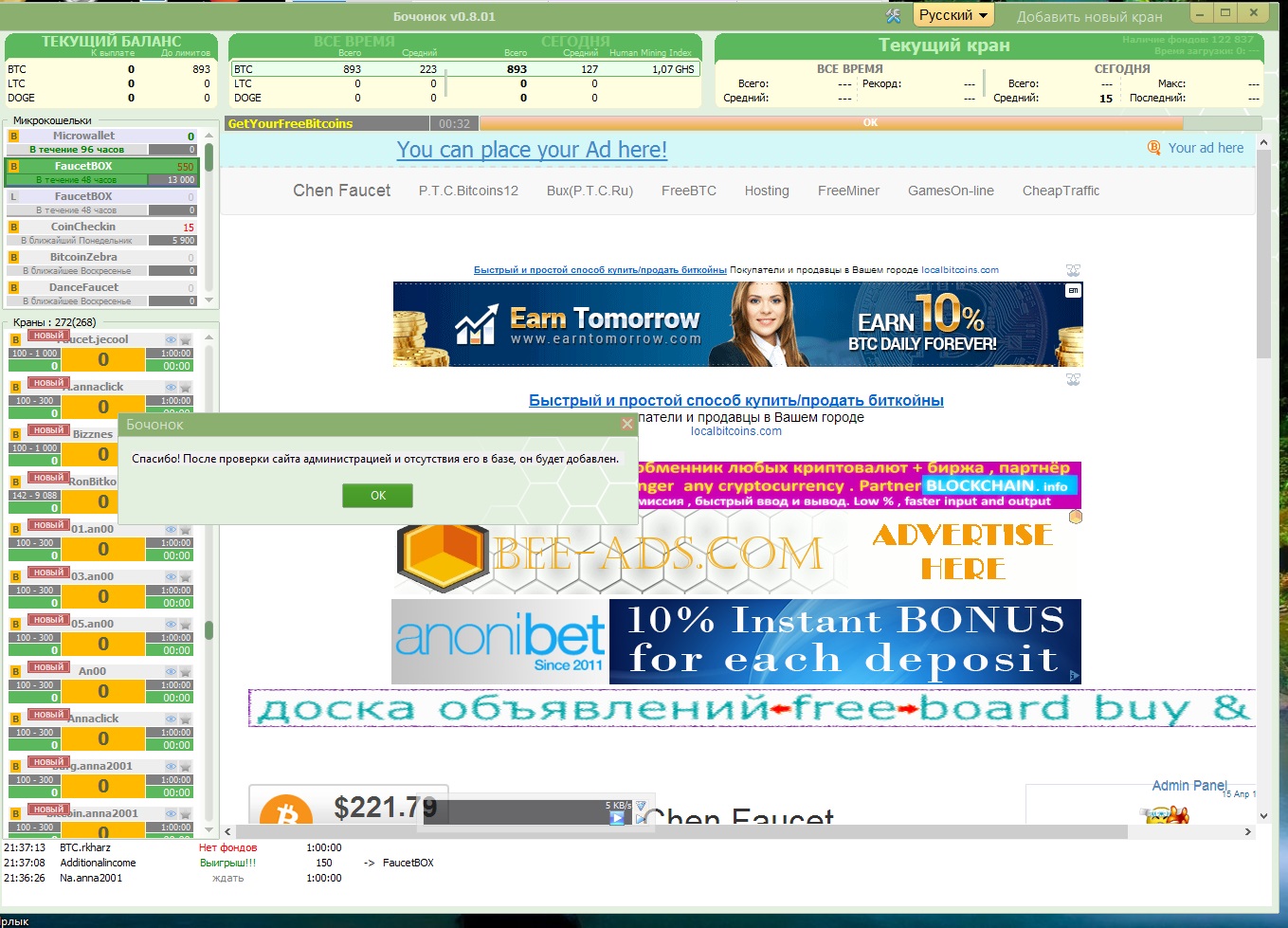Open the FreeMiner menu item

tap(848, 191)
